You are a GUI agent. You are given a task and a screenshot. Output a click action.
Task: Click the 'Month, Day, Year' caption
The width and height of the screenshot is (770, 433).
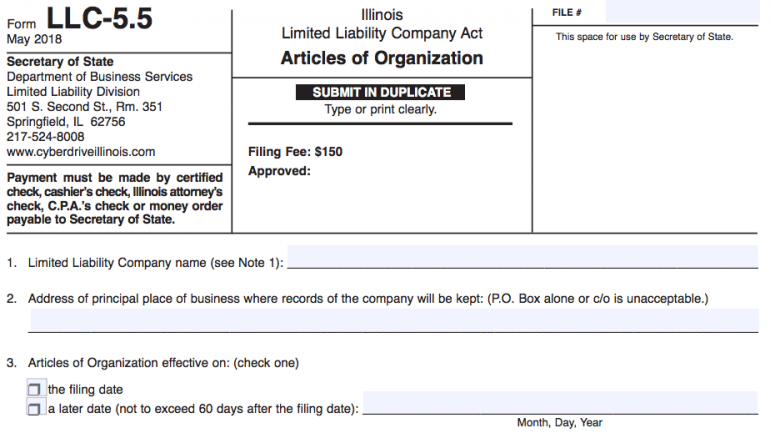[560, 423]
